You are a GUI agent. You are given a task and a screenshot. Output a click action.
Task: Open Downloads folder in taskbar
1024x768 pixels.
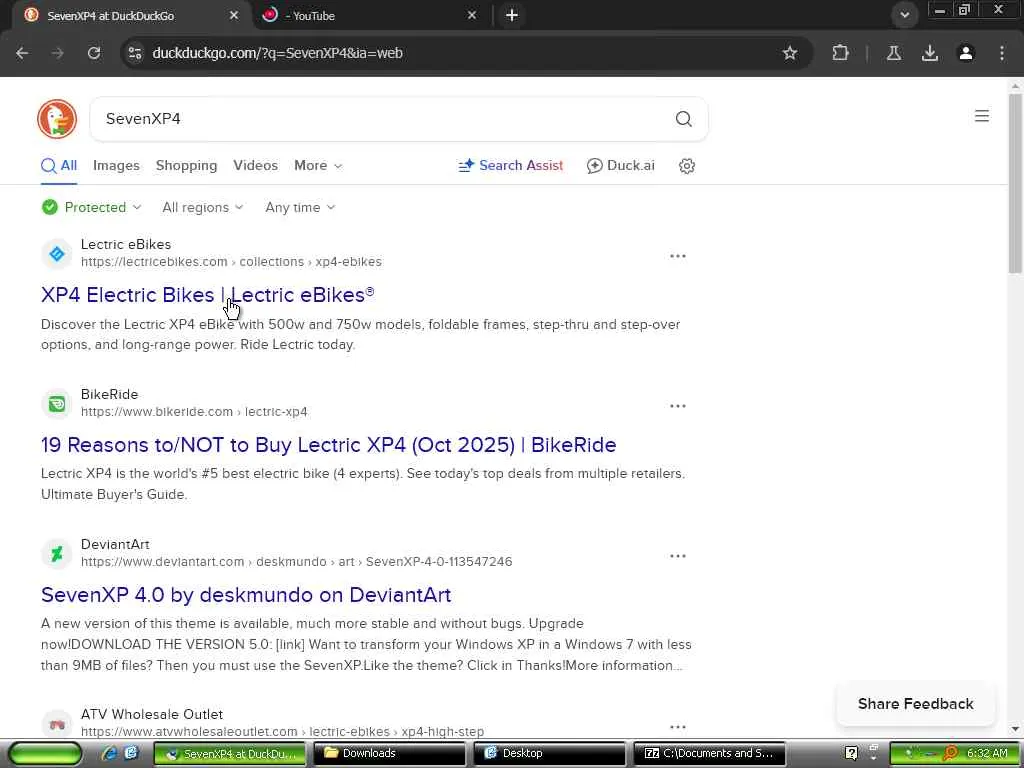[x=390, y=754]
